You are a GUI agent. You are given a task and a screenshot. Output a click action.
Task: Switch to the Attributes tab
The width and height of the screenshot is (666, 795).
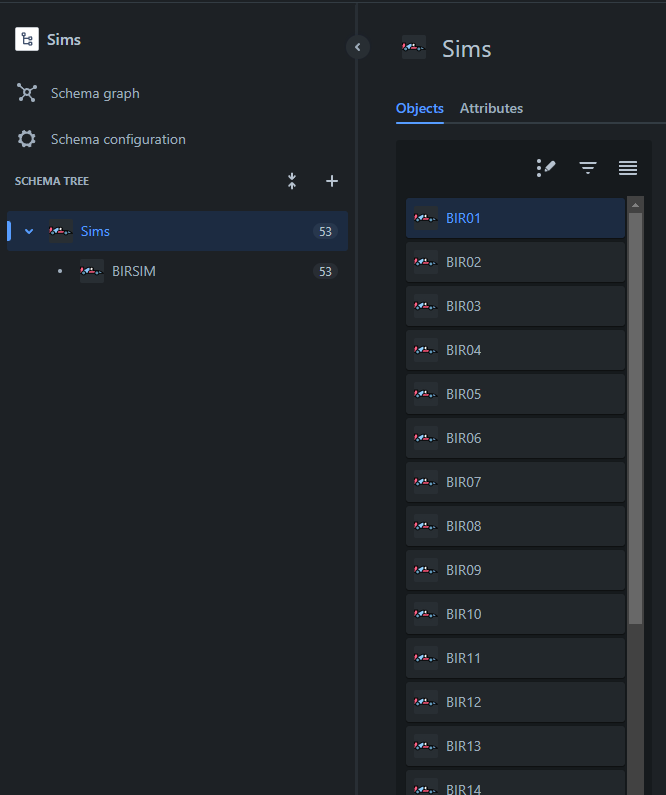(491, 109)
